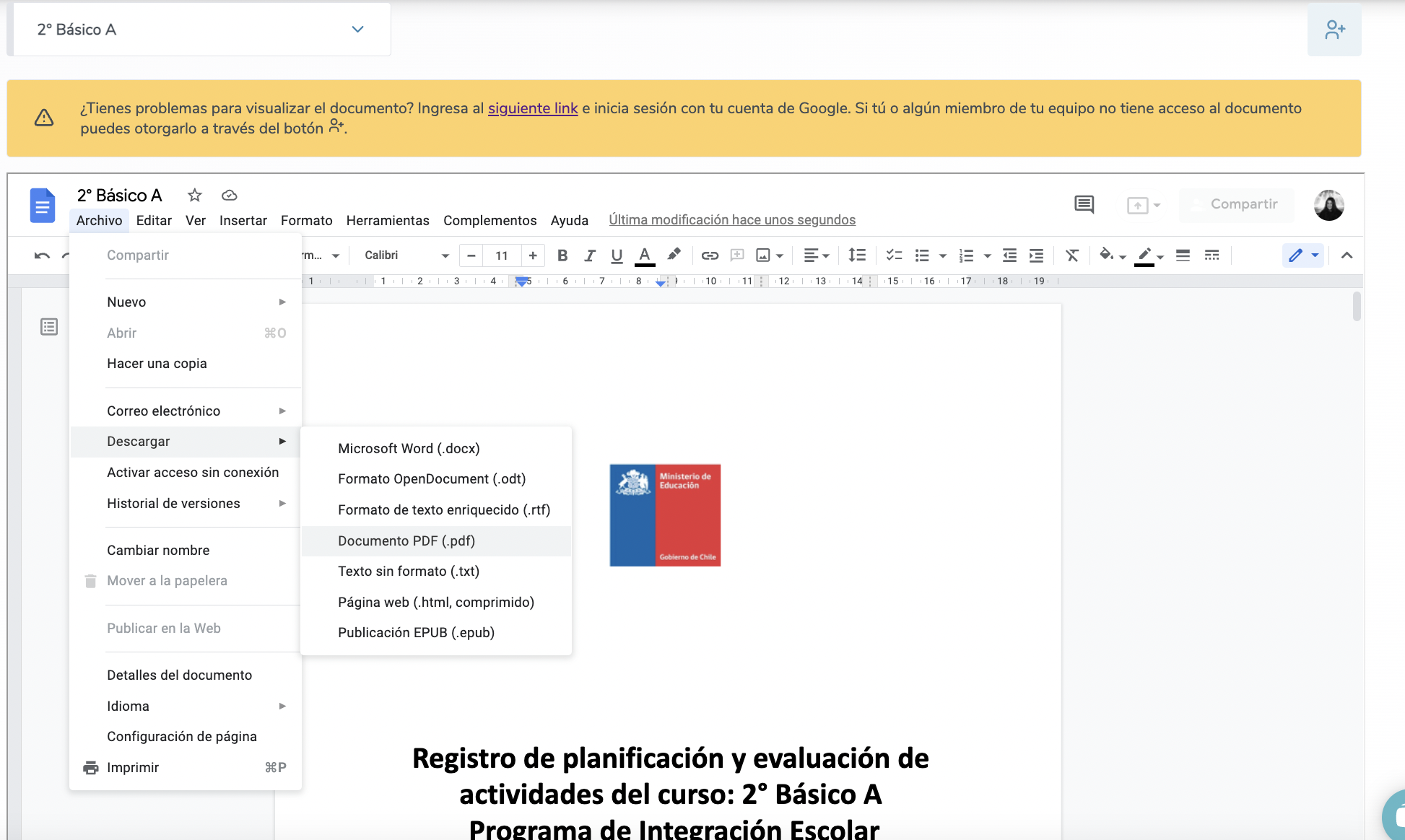Open the Calibri font dropdown

coord(406,255)
